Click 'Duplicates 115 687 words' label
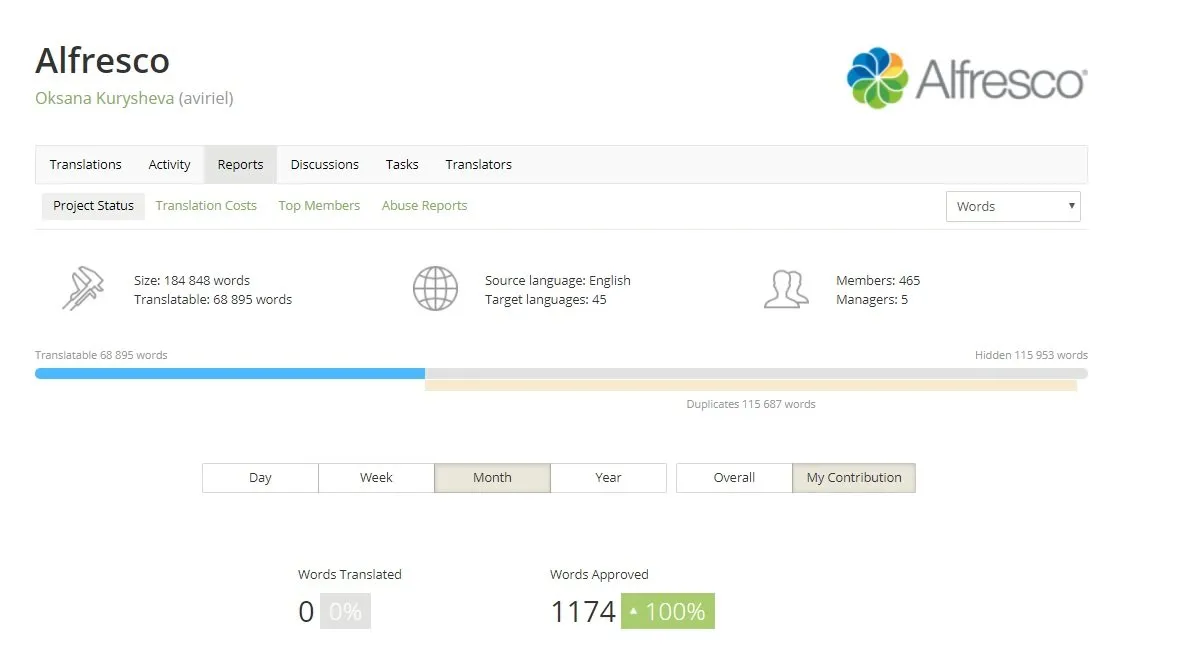Viewport: 1181px width, 661px height. (751, 404)
